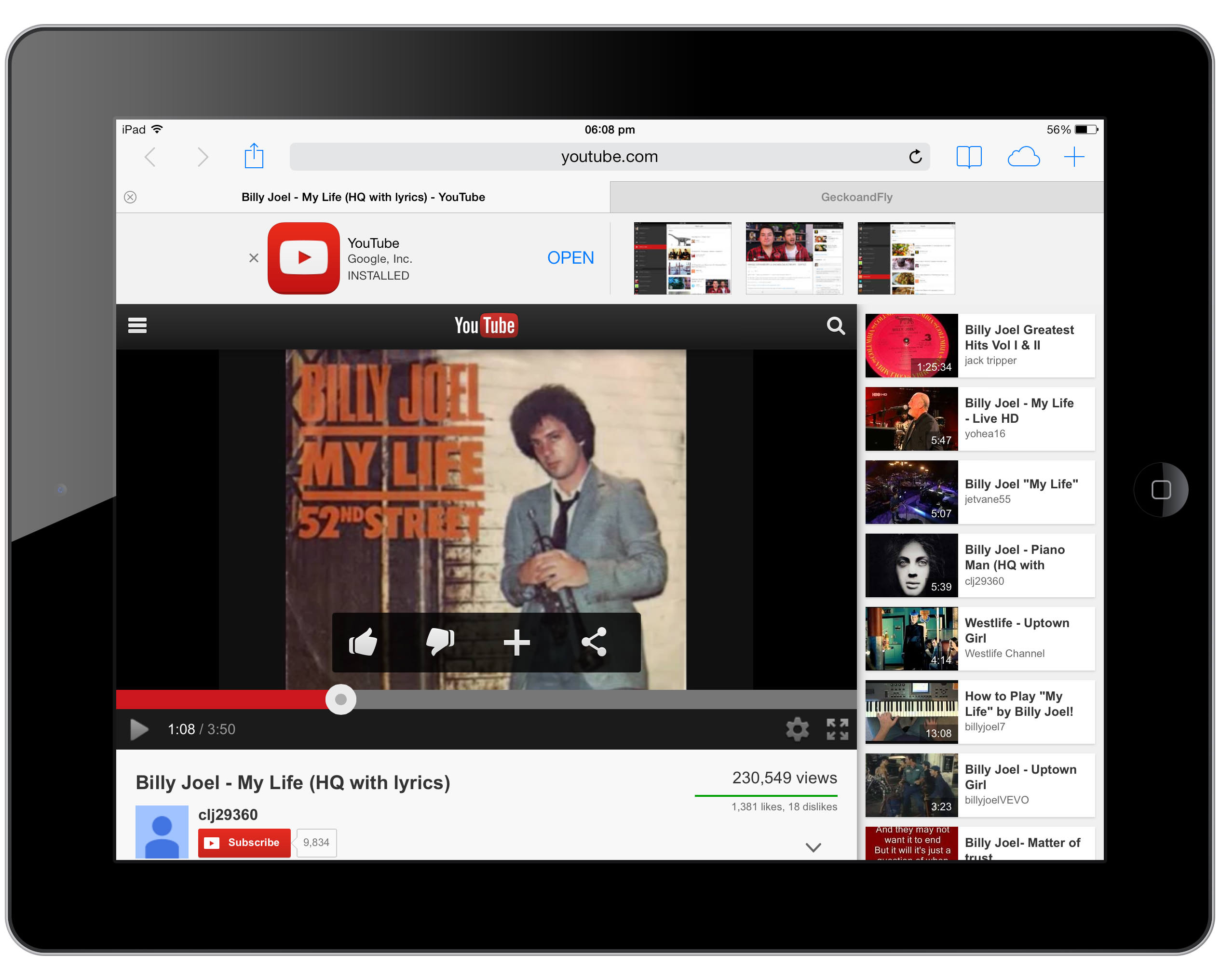Click the 4:14 Westlife thumbnail
Viewport: 1220px width, 980px height.
[911, 639]
